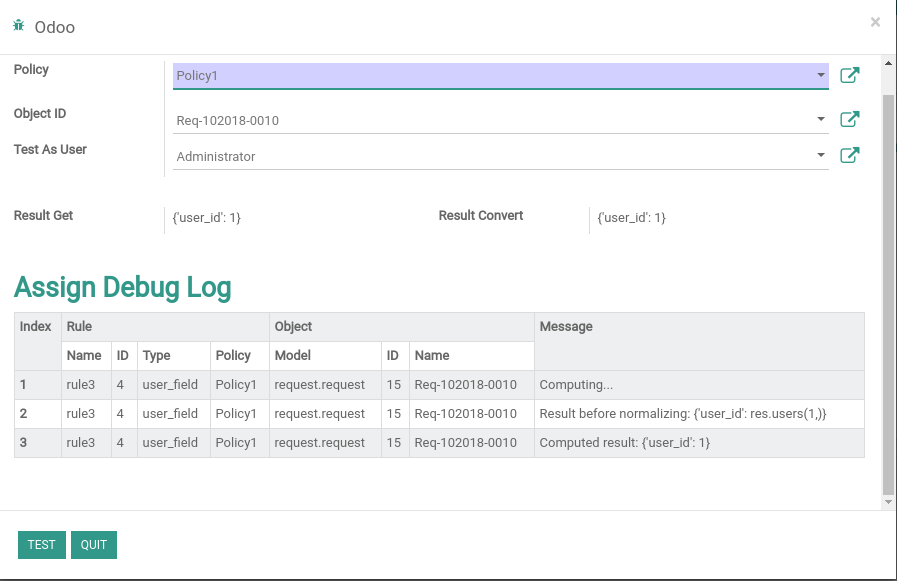Select log row with Computing... message
Image resolution: width=897 pixels, height=581 pixels.
pyautogui.click(x=439, y=385)
